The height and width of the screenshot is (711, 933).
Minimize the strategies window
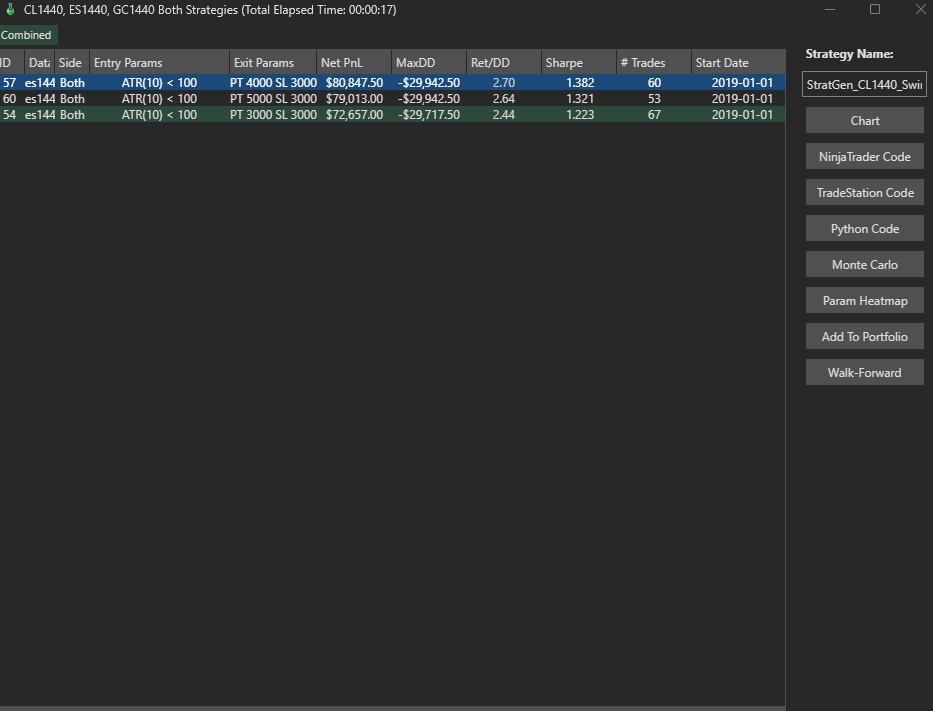pyautogui.click(x=829, y=10)
